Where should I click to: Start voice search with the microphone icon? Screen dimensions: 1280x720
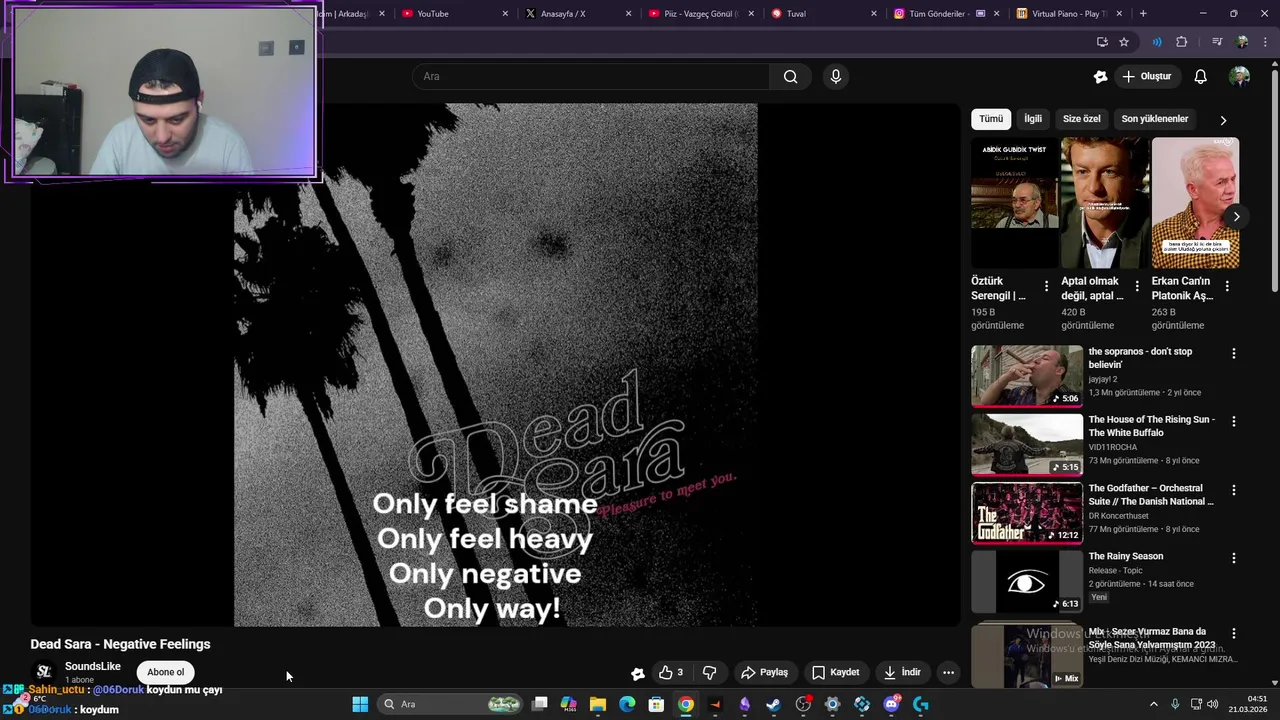836,76
